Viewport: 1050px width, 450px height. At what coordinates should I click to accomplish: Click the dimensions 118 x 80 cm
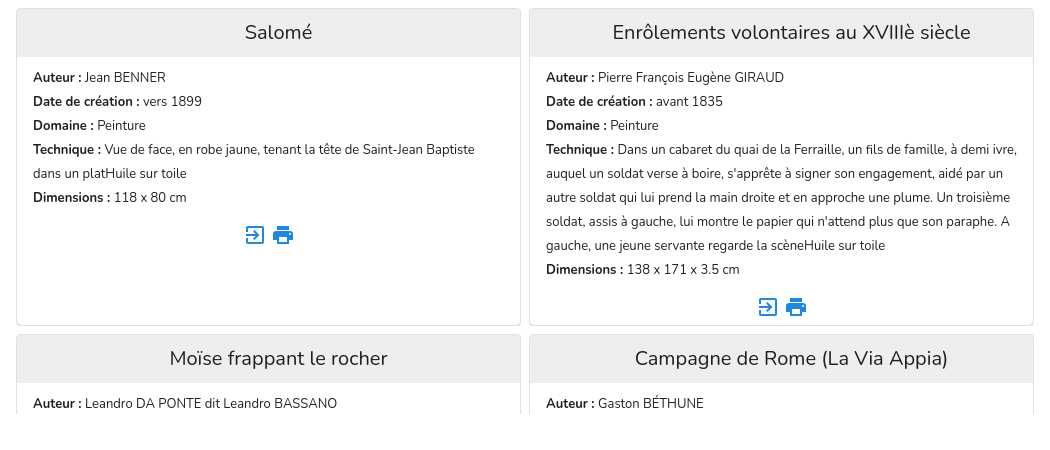[x=150, y=198]
